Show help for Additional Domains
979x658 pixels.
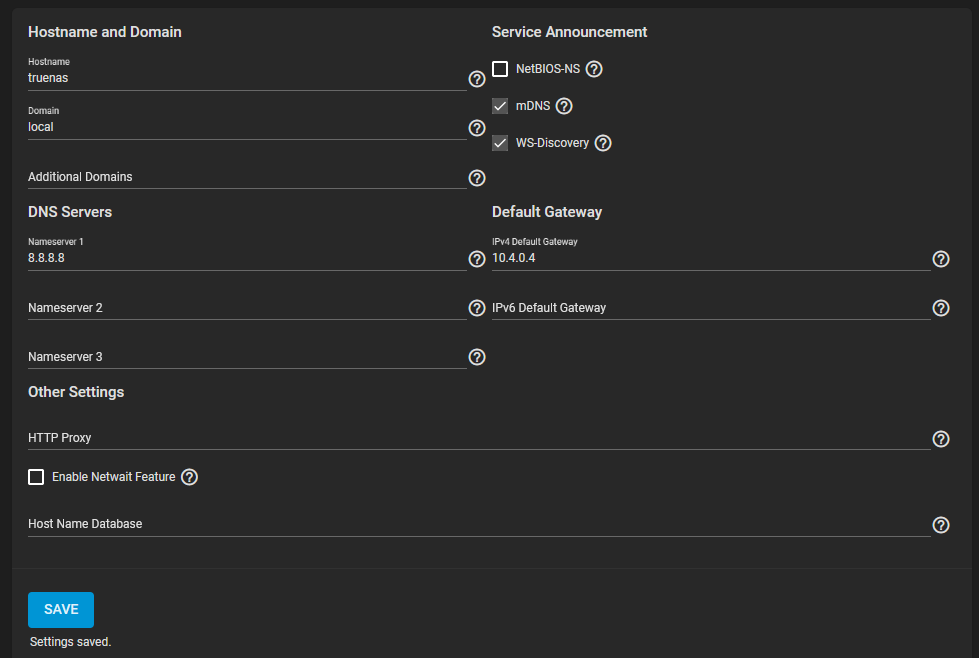(477, 178)
